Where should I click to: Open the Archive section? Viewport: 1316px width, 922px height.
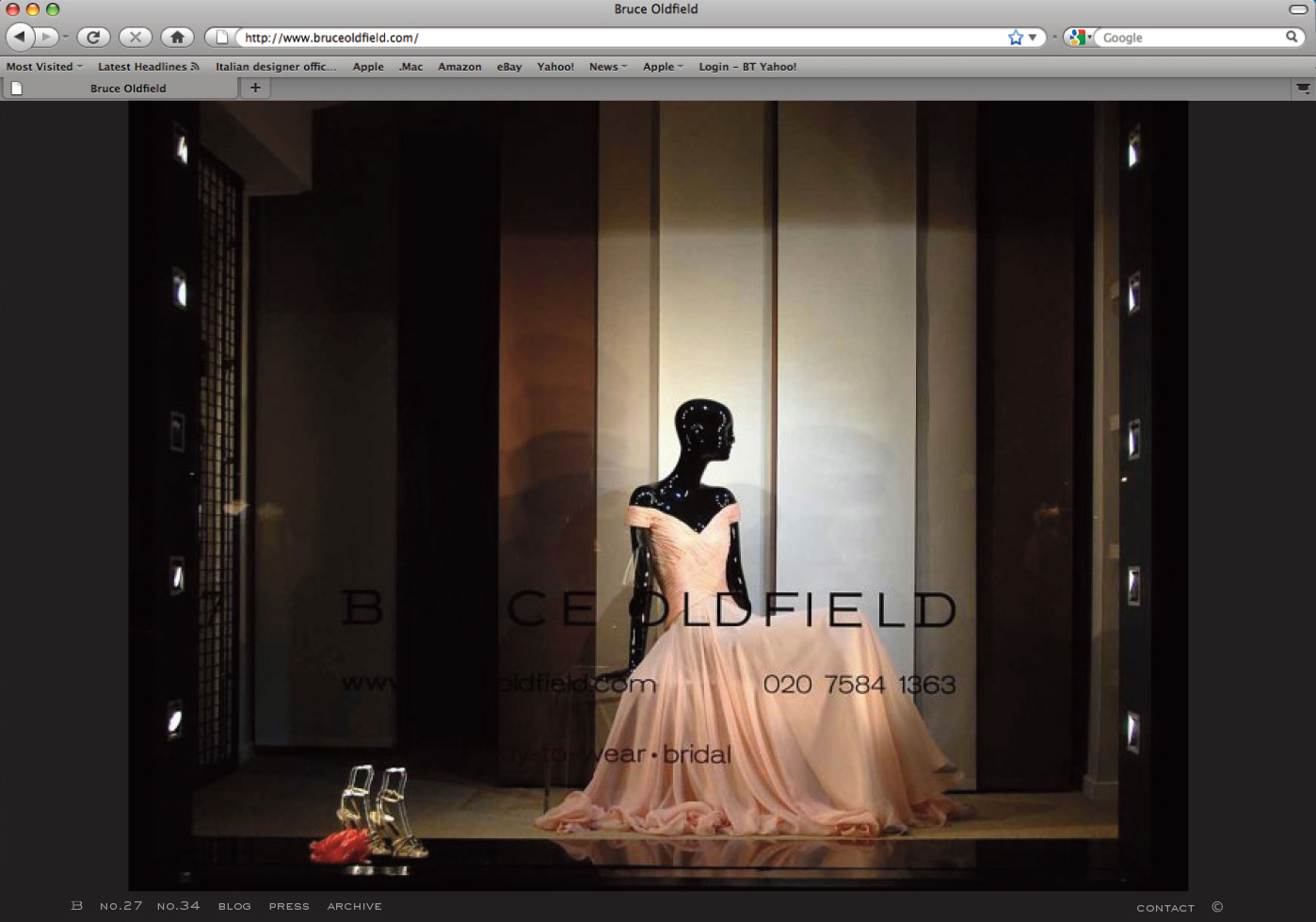tap(355, 907)
